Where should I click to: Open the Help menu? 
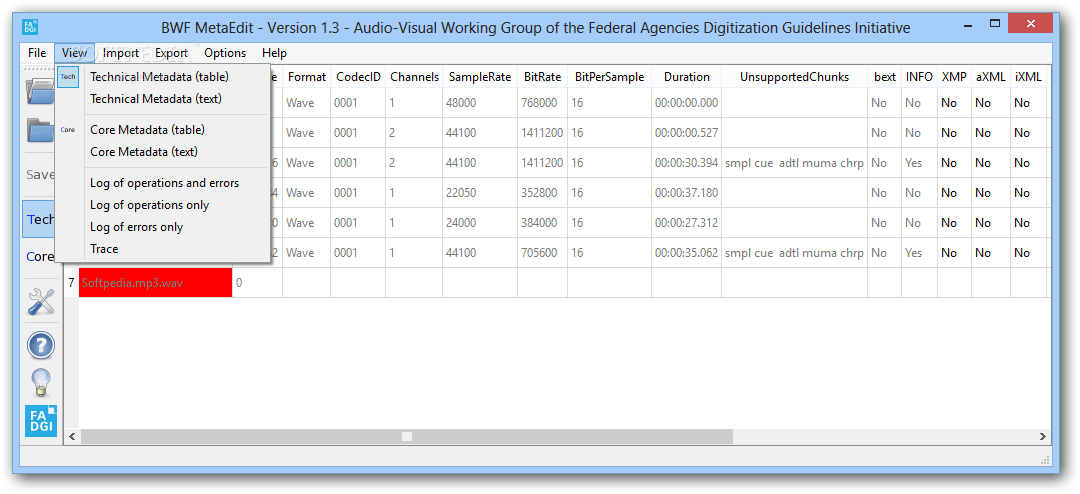tap(274, 53)
